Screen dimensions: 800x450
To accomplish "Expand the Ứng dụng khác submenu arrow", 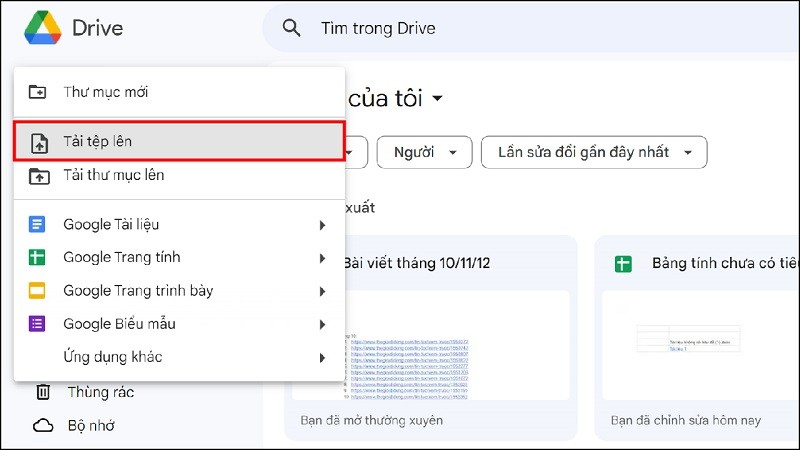I will 322,358.
